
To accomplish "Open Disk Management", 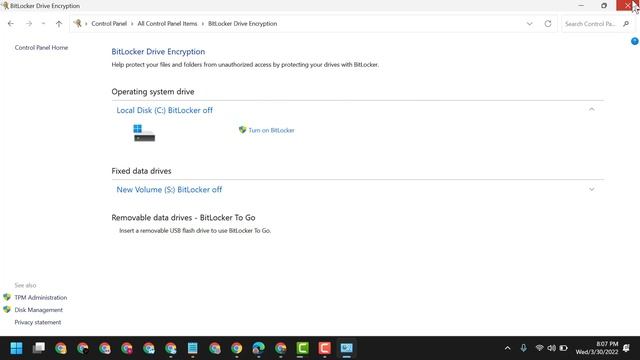I will 39,310.
